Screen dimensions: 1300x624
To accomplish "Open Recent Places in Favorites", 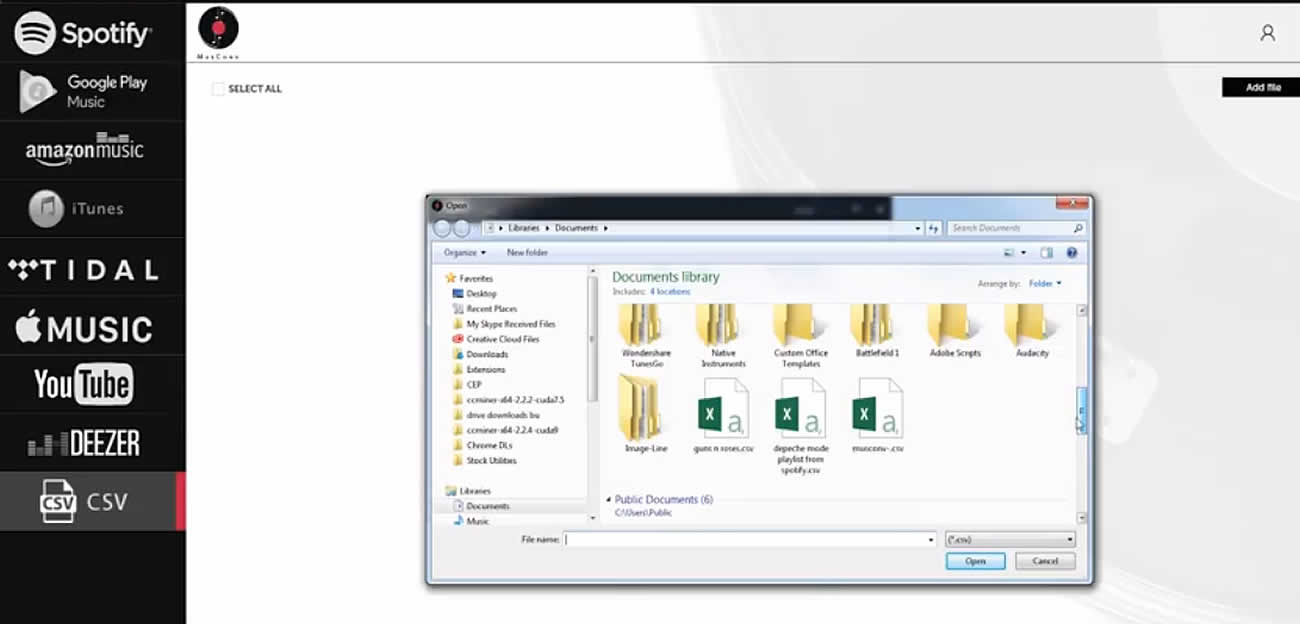I will [484, 309].
